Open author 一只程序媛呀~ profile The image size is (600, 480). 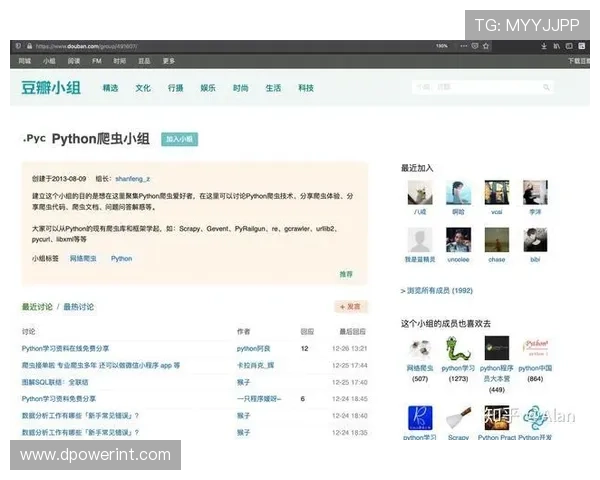259,398
